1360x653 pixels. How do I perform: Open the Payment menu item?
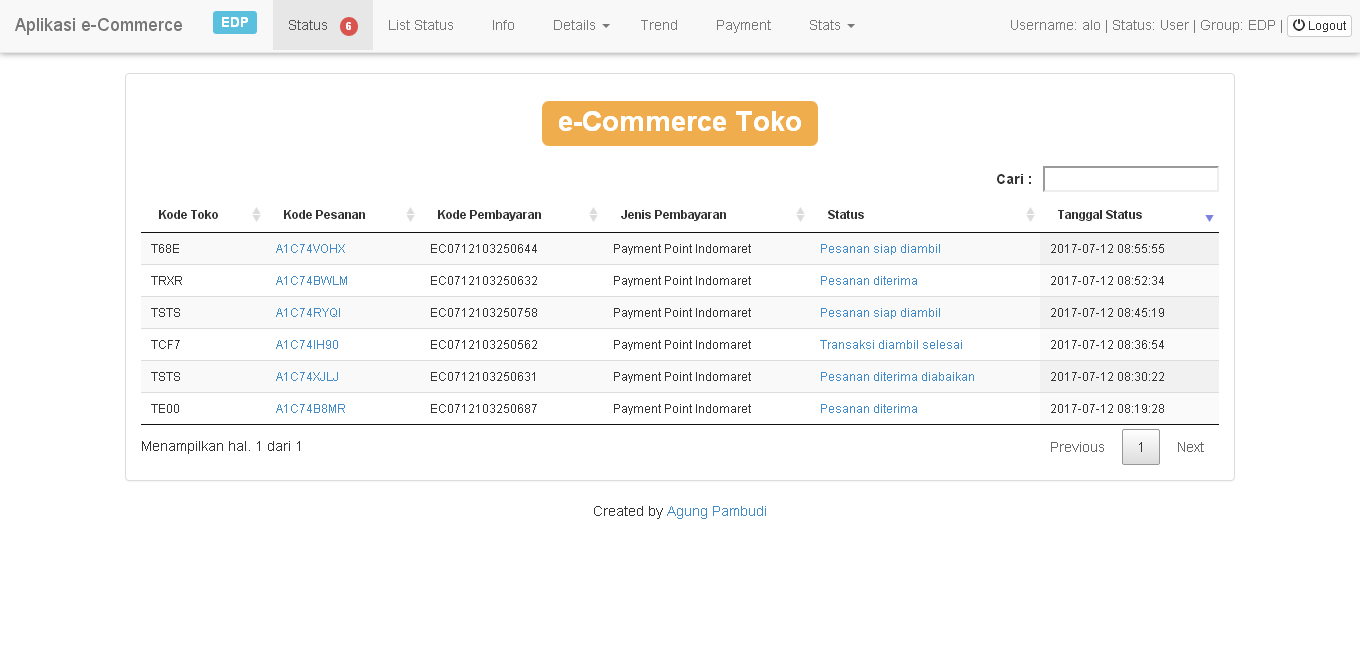click(x=743, y=25)
